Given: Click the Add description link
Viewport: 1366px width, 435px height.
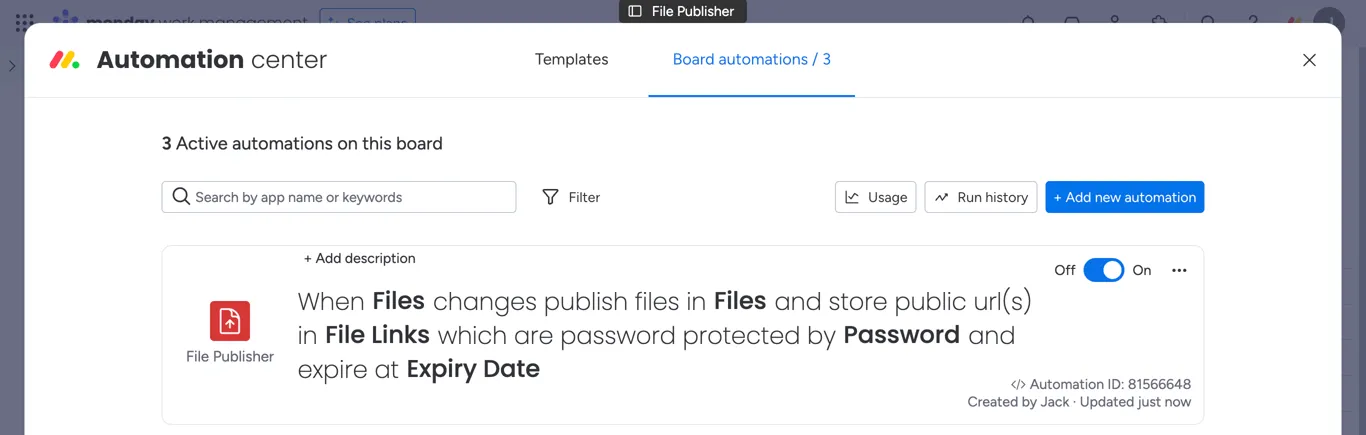Looking at the screenshot, I should [359, 259].
